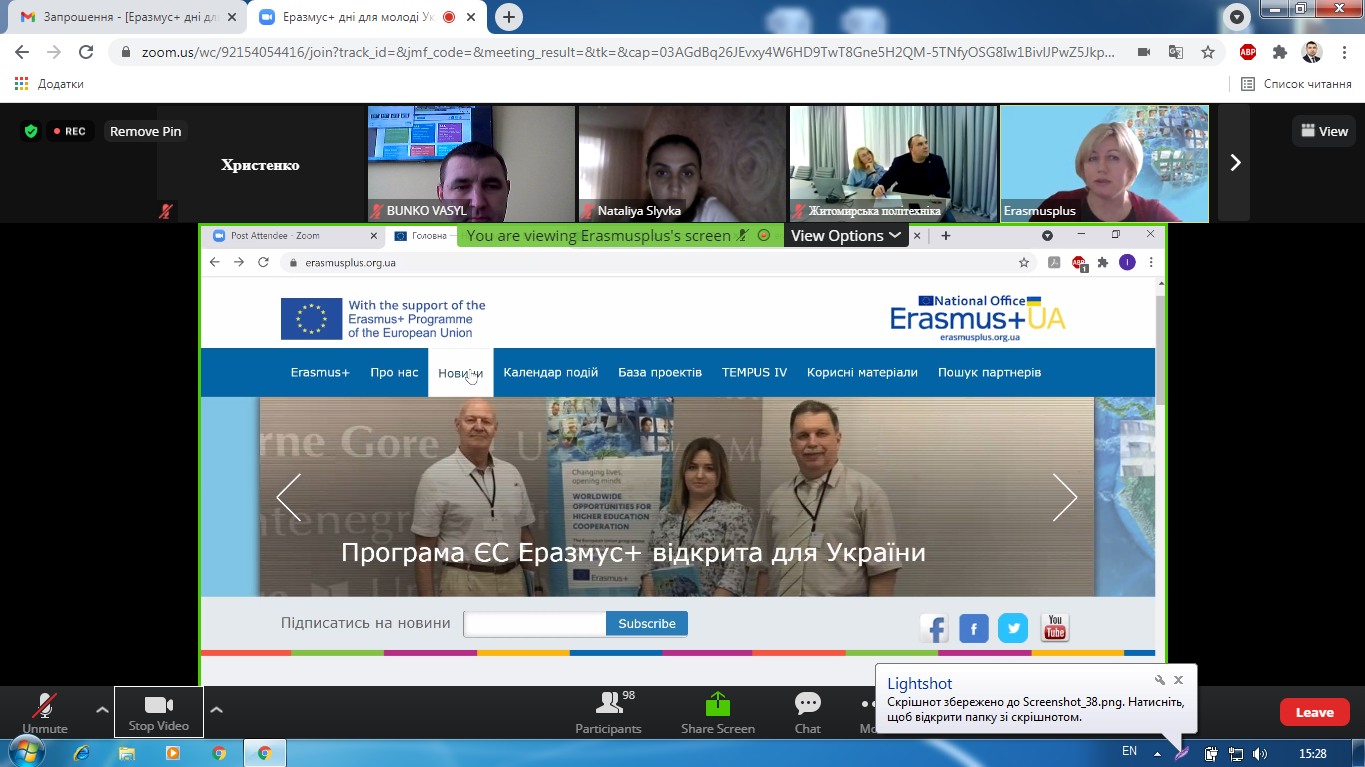This screenshot has height=767, width=1365.
Task: Open the Zoom Chat panel
Action: [x=807, y=712]
